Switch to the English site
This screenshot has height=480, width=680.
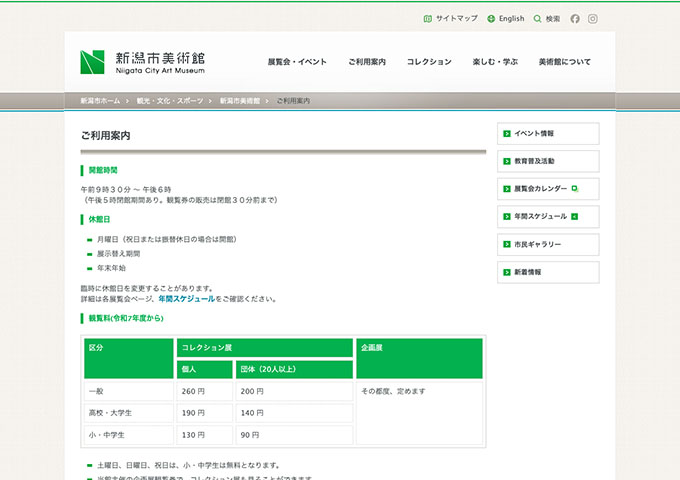(x=511, y=19)
